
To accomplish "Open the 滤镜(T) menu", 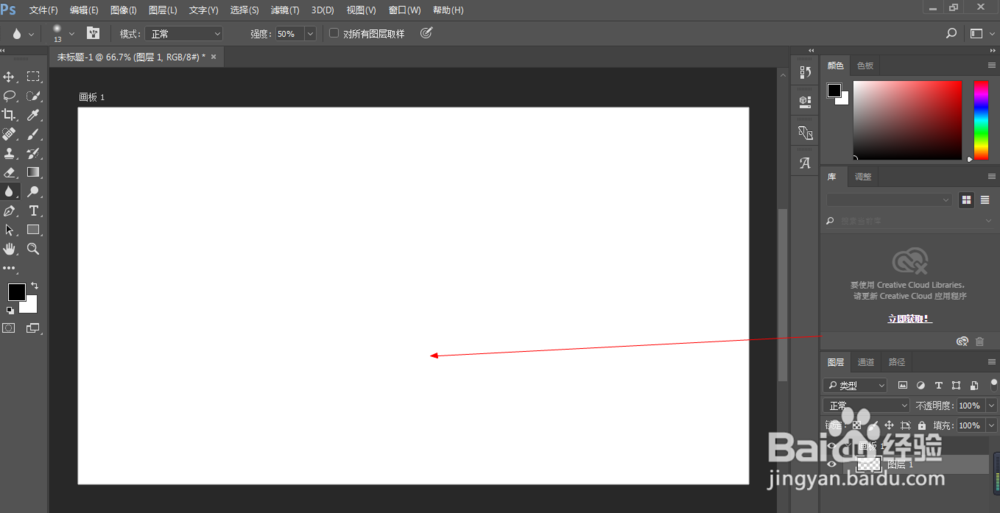I will [x=284, y=10].
